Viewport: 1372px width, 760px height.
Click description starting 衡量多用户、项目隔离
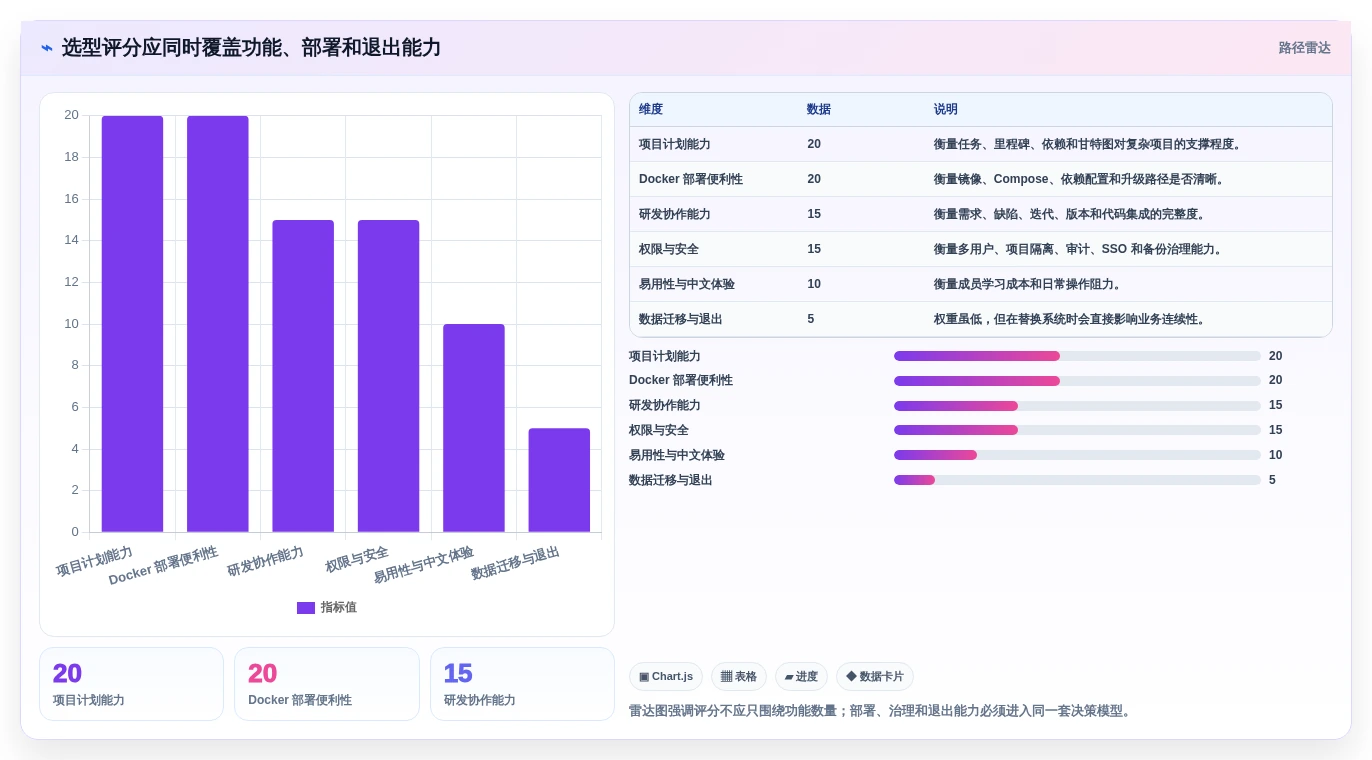click(x=1078, y=250)
